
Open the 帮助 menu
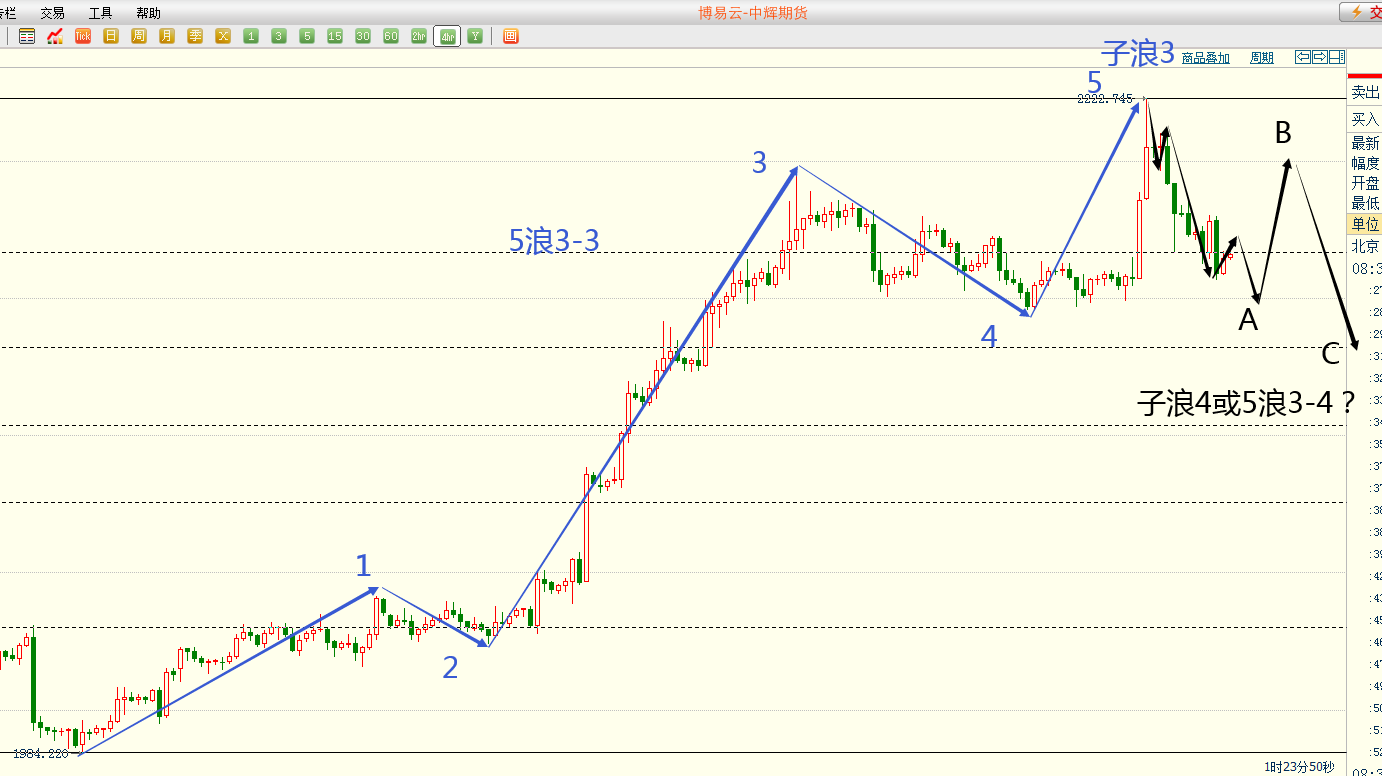(148, 13)
